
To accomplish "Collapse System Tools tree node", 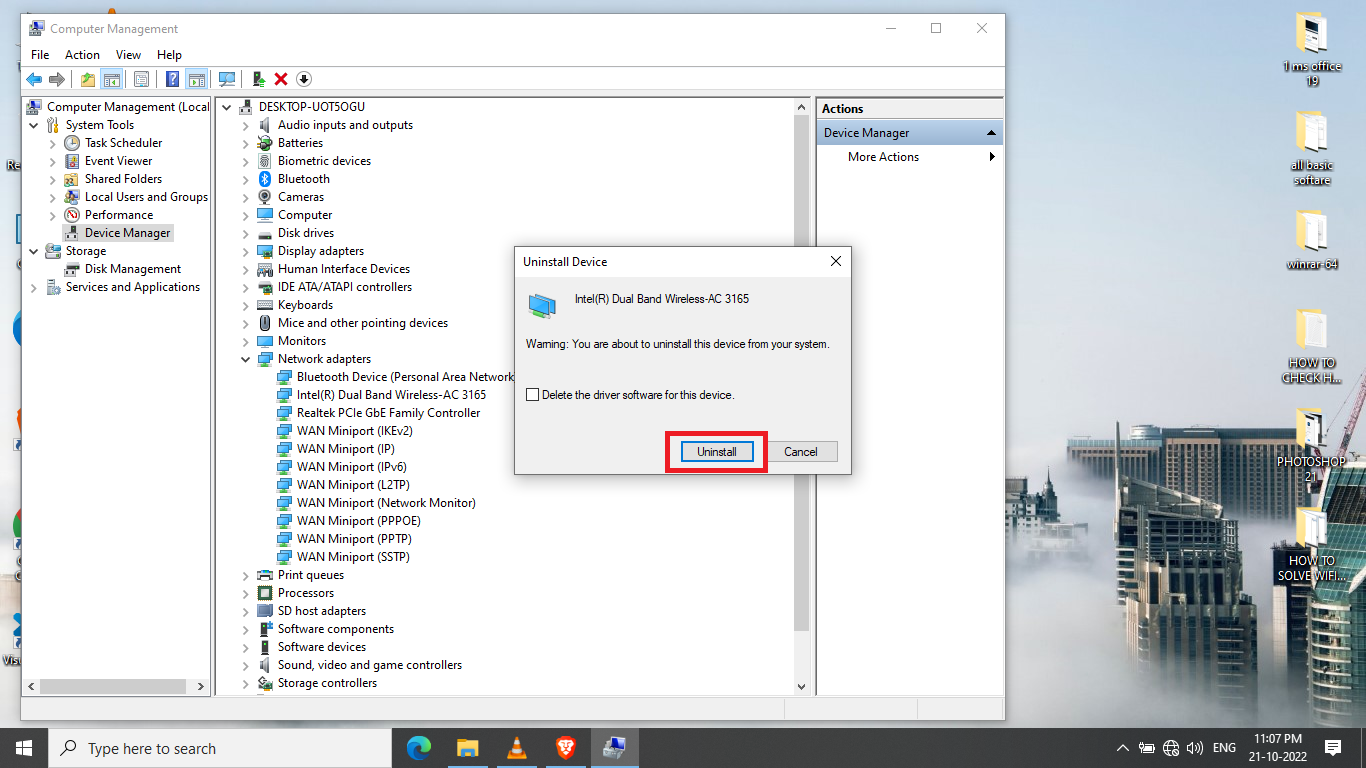I will coord(34,125).
